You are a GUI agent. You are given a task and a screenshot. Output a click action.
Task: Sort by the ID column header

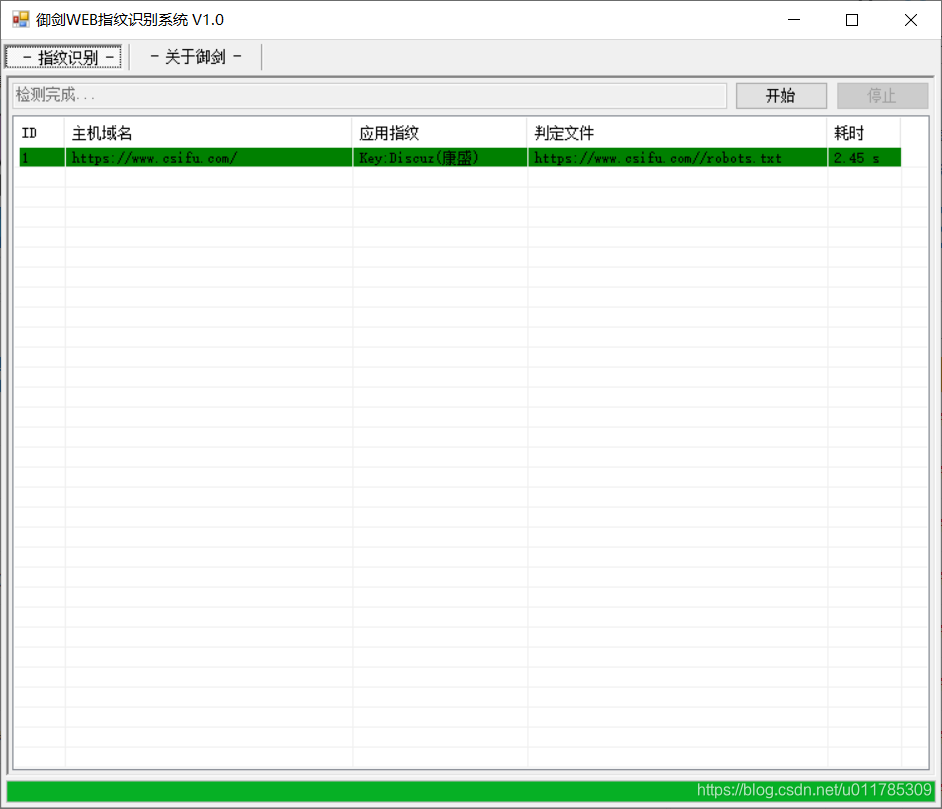pyautogui.click(x=40, y=133)
